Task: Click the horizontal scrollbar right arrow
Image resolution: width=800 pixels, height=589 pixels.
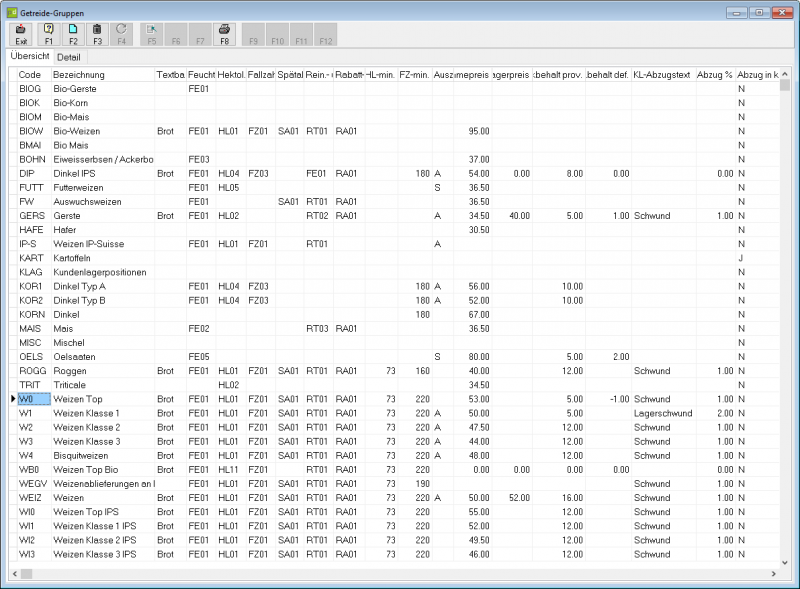Action: [x=773, y=574]
